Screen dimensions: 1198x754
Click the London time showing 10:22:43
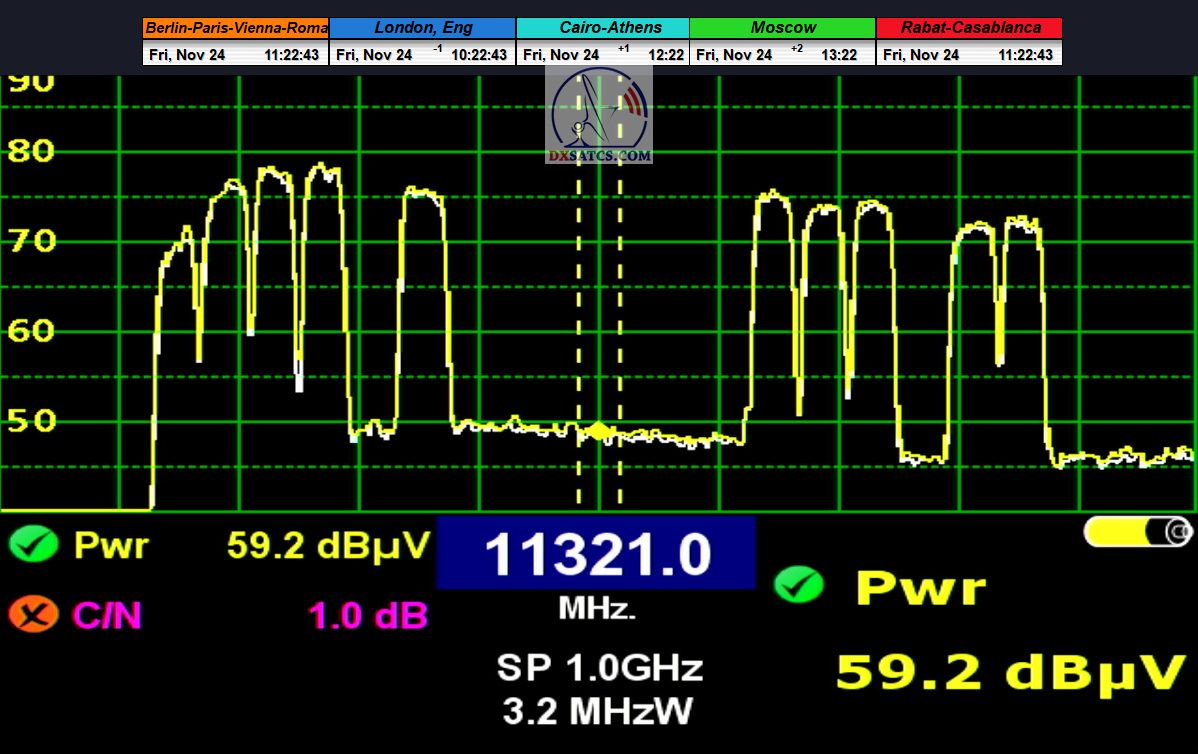tap(478, 55)
